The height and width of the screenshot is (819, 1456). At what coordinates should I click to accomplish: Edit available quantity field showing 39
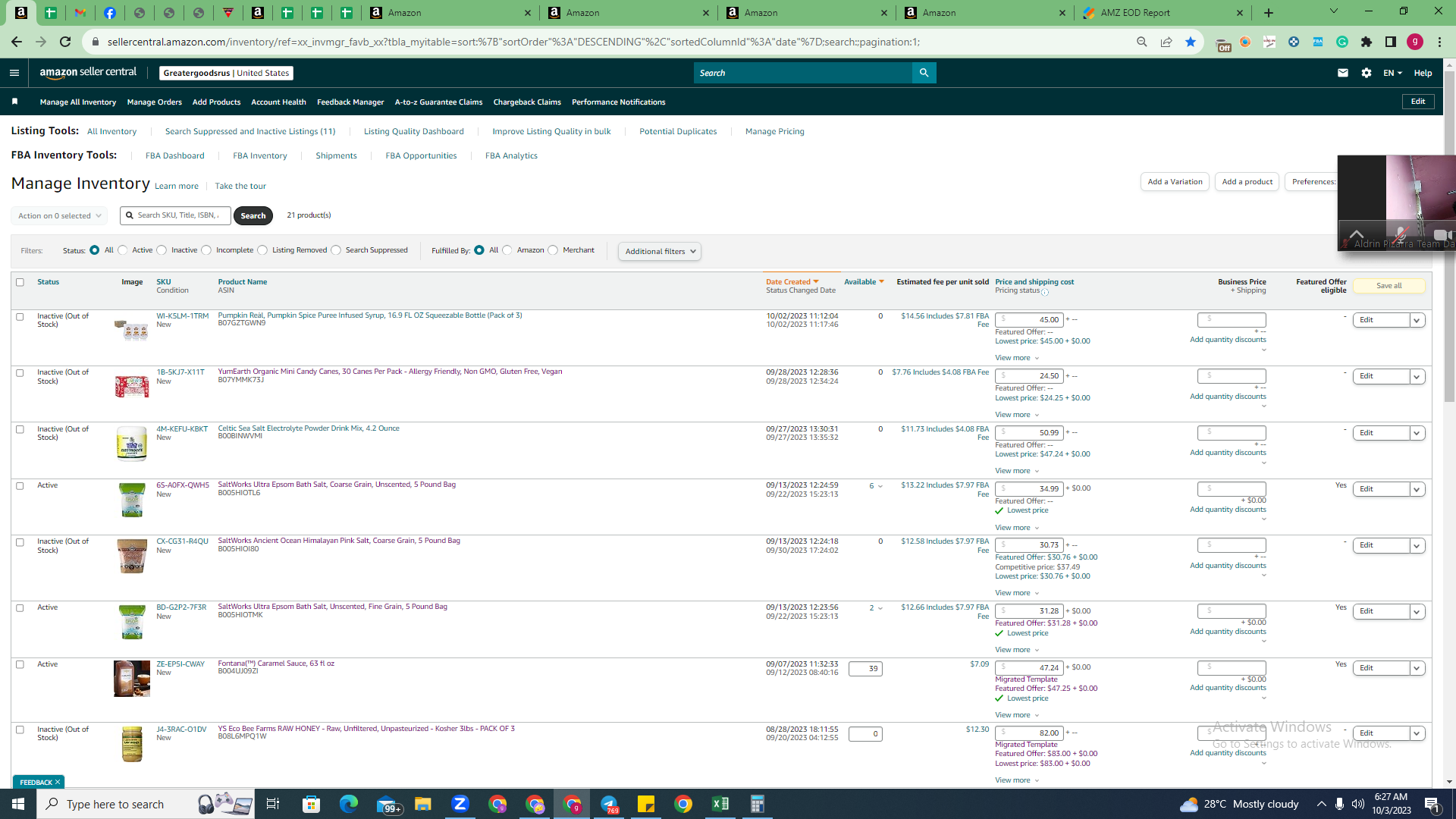point(865,669)
